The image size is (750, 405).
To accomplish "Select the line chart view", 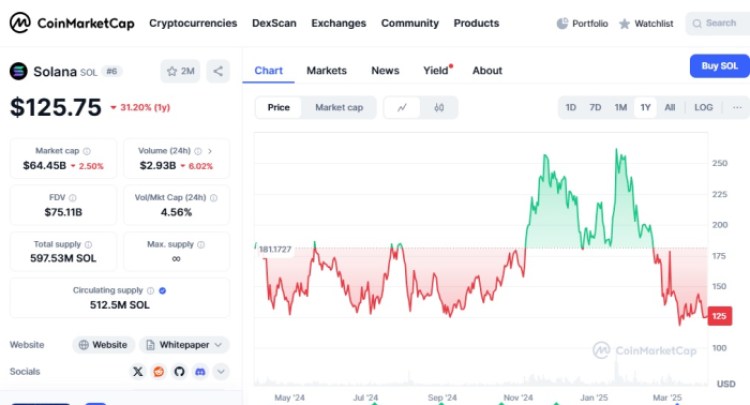I will (402, 107).
